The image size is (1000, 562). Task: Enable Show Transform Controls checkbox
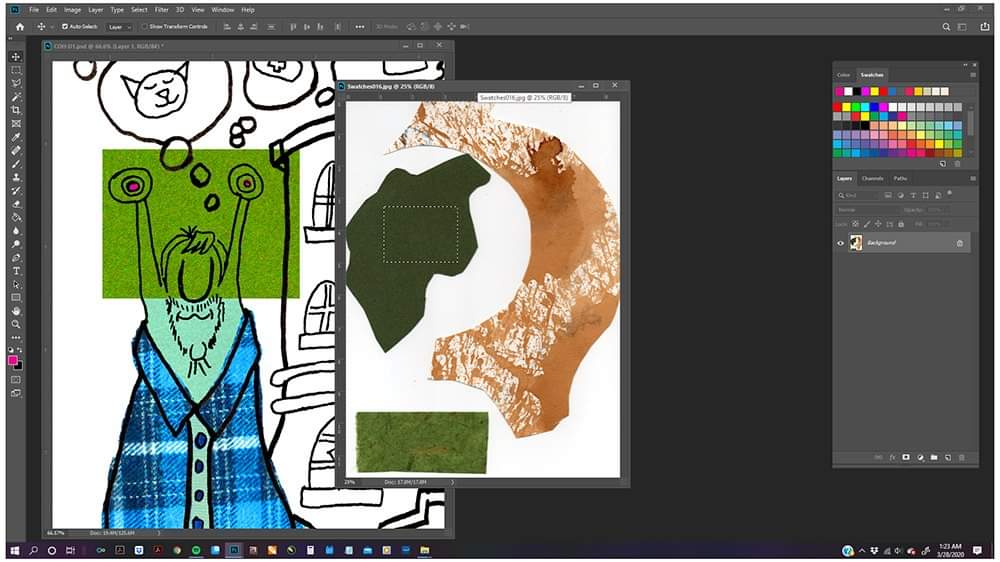(144, 27)
